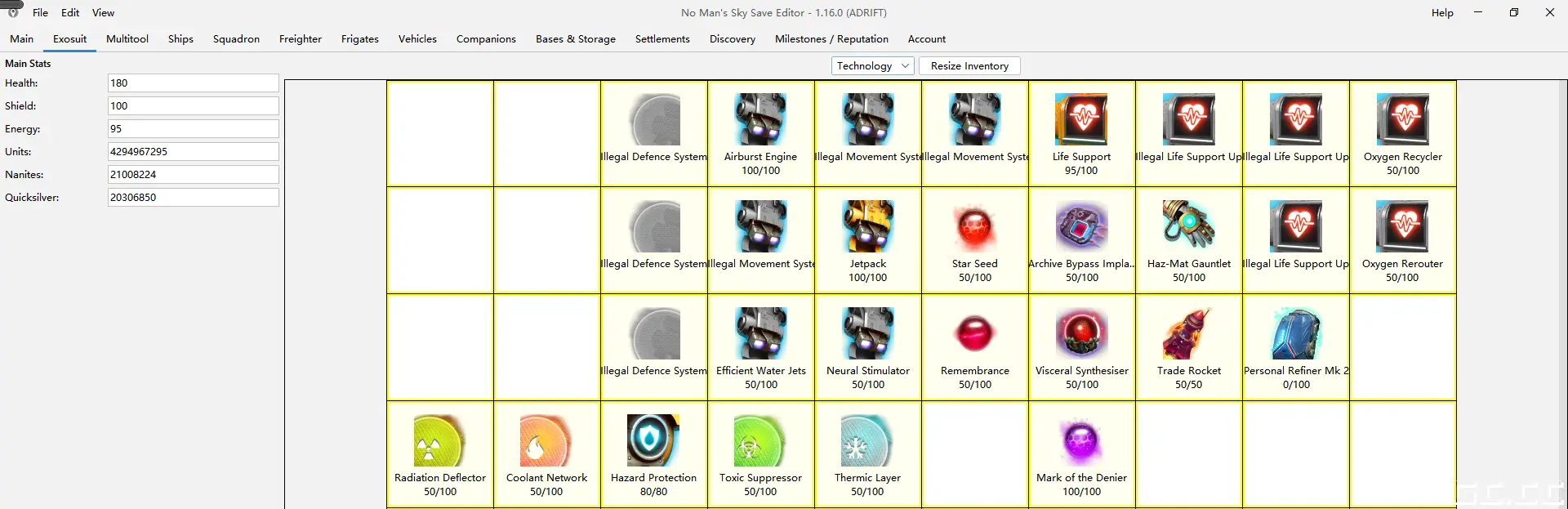Click the Quicksilver input field

(x=194, y=197)
